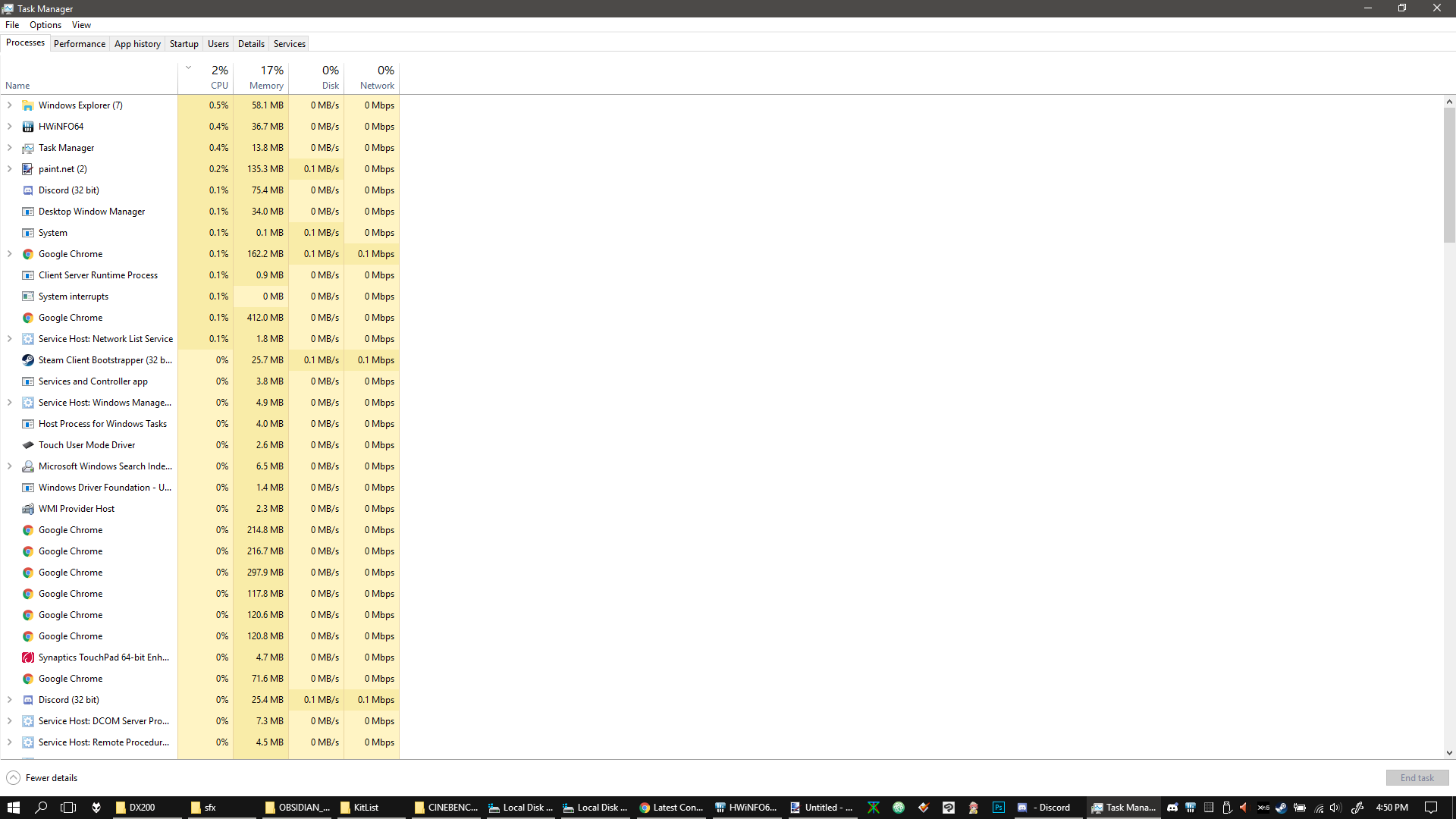This screenshot has width=1456, height=819.
Task: Open taskbar Search
Action: [41, 808]
